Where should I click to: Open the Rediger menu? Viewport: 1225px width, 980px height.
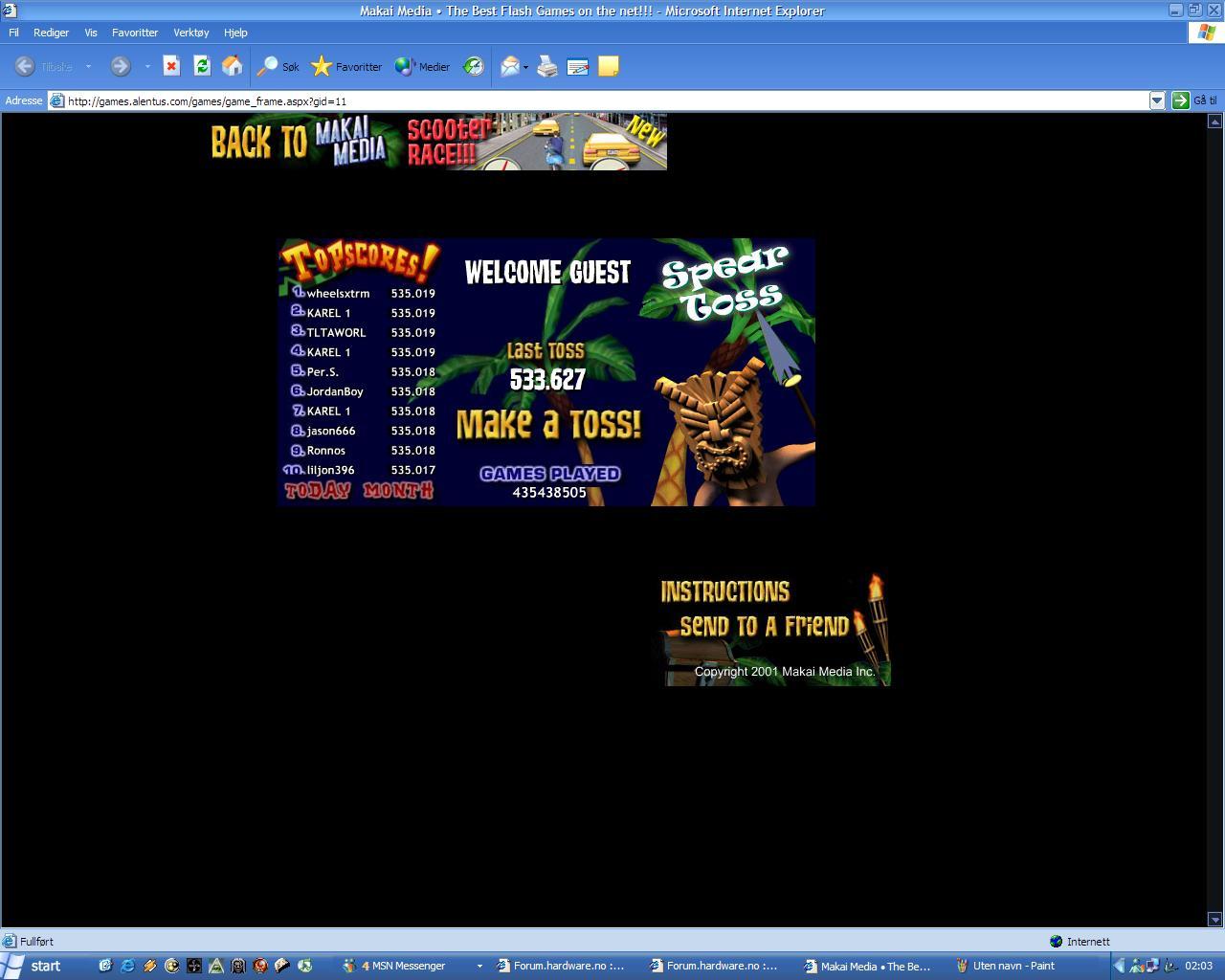pyautogui.click(x=51, y=33)
